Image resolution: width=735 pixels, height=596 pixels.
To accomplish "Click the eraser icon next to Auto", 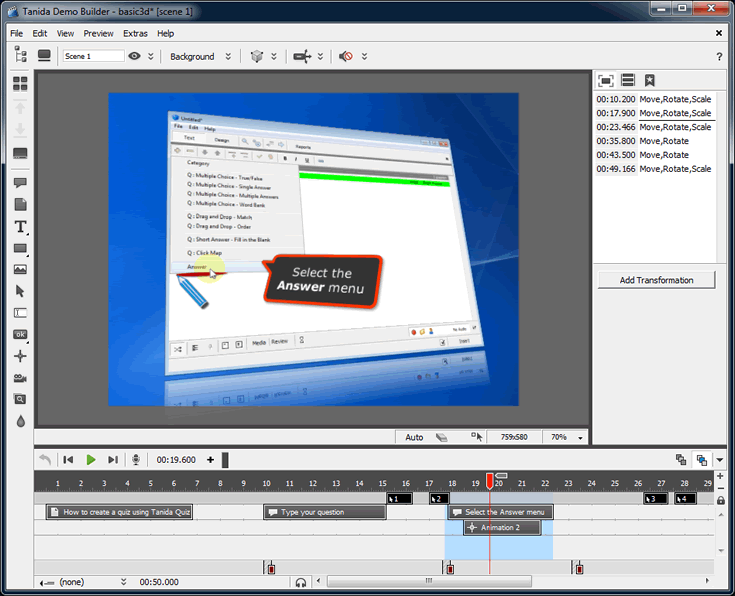I will (x=441, y=438).
